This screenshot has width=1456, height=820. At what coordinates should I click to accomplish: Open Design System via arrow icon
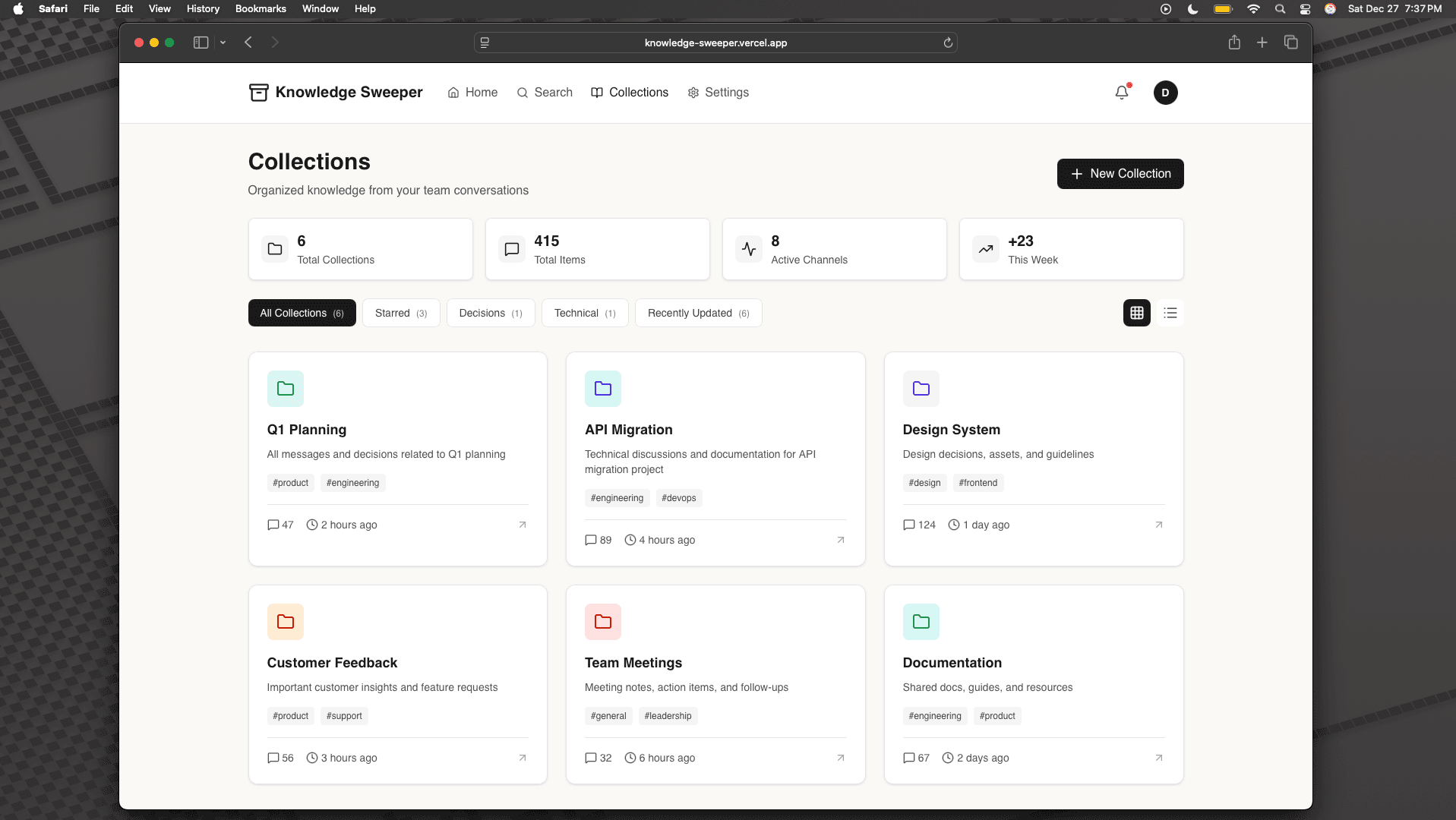coord(1159,525)
